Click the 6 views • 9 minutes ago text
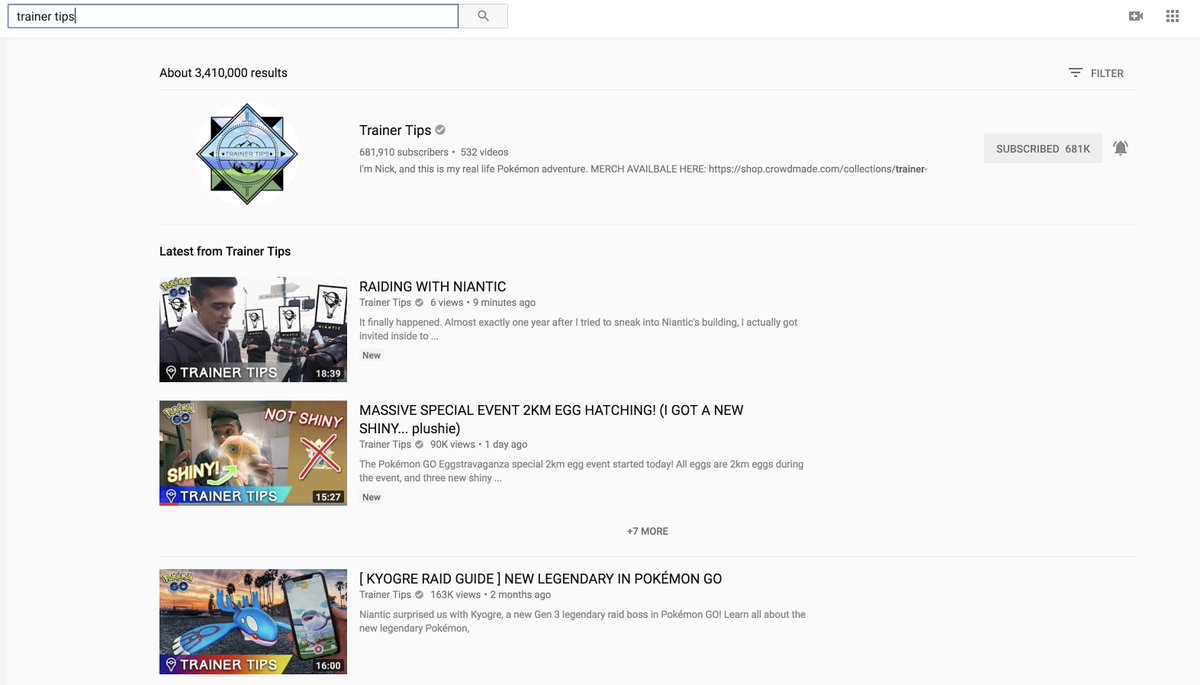 [x=483, y=302]
